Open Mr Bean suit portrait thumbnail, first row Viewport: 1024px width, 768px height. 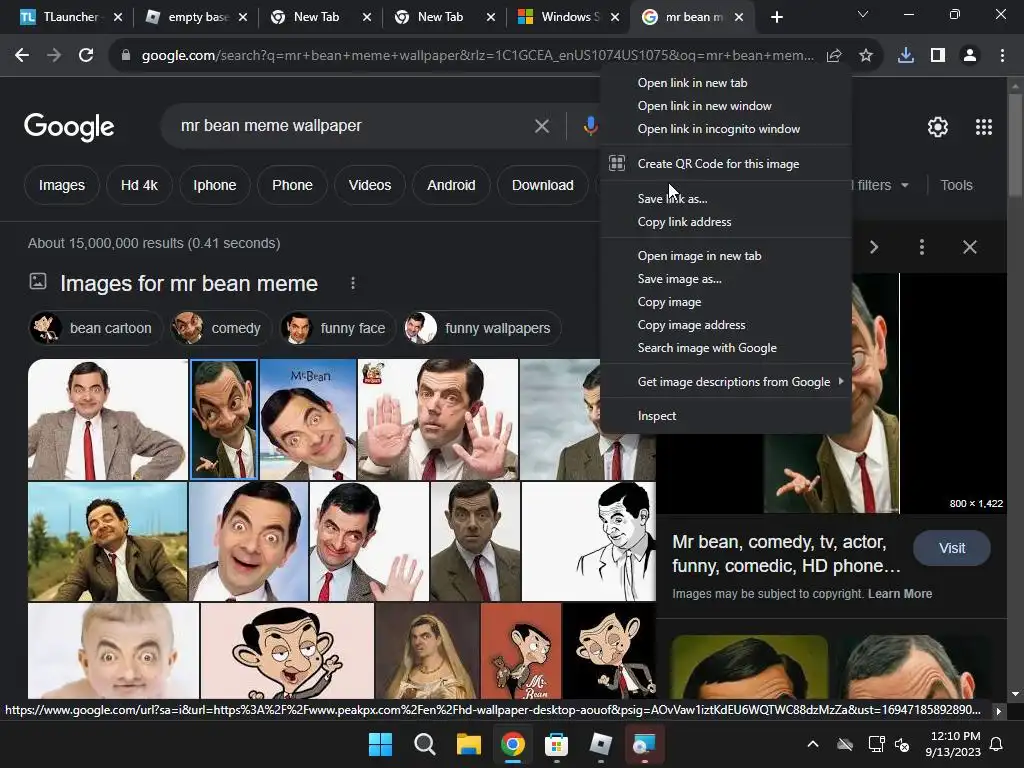[108, 419]
